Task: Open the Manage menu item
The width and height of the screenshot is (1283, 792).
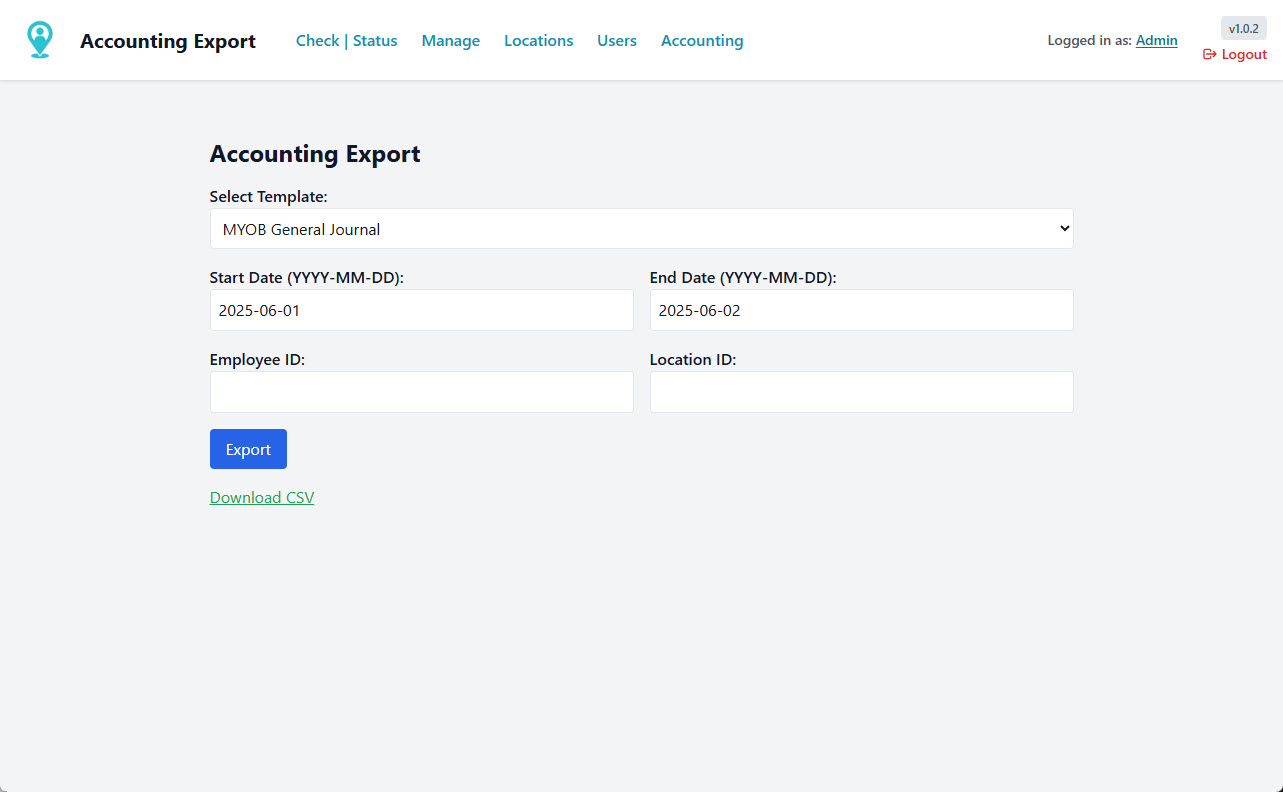Action: (x=450, y=41)
